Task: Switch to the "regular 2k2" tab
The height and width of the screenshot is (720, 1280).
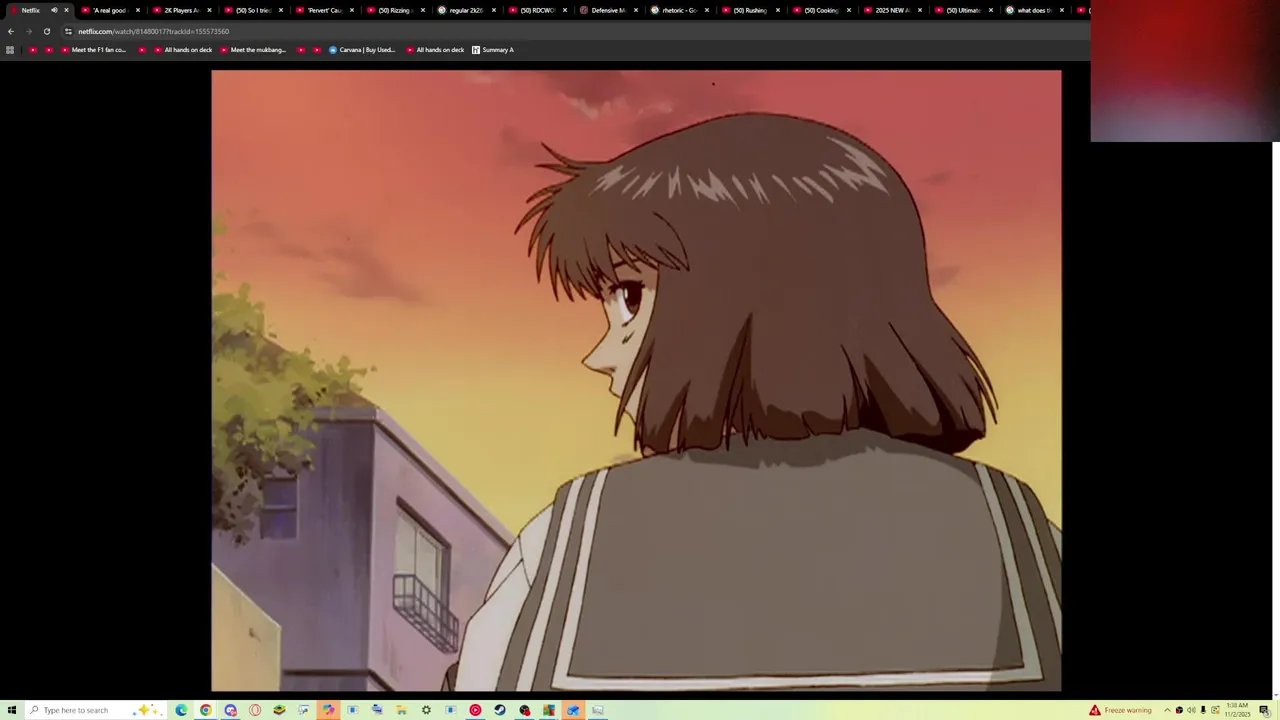Action: click(x=465, y=10)
